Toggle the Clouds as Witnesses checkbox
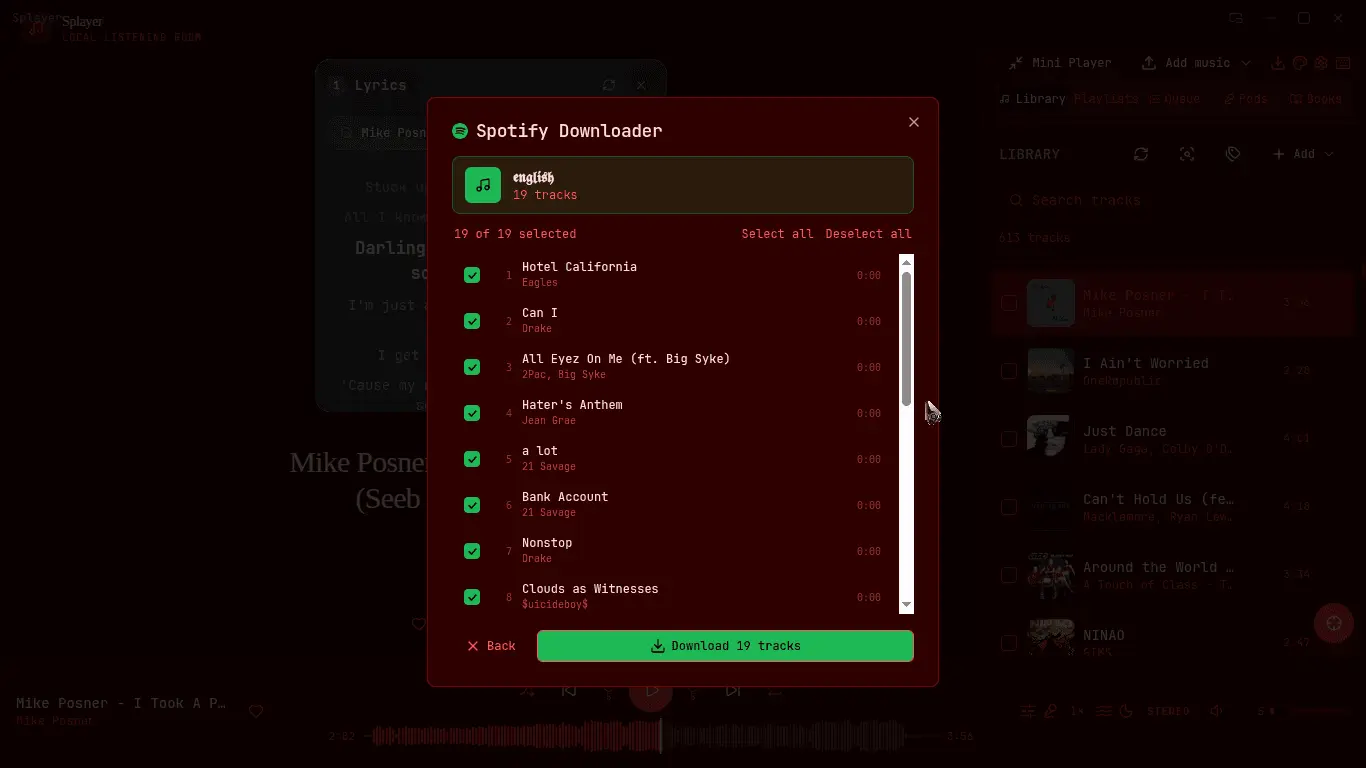The width and height of the screenshot is (1366, 768). point(472,597)
